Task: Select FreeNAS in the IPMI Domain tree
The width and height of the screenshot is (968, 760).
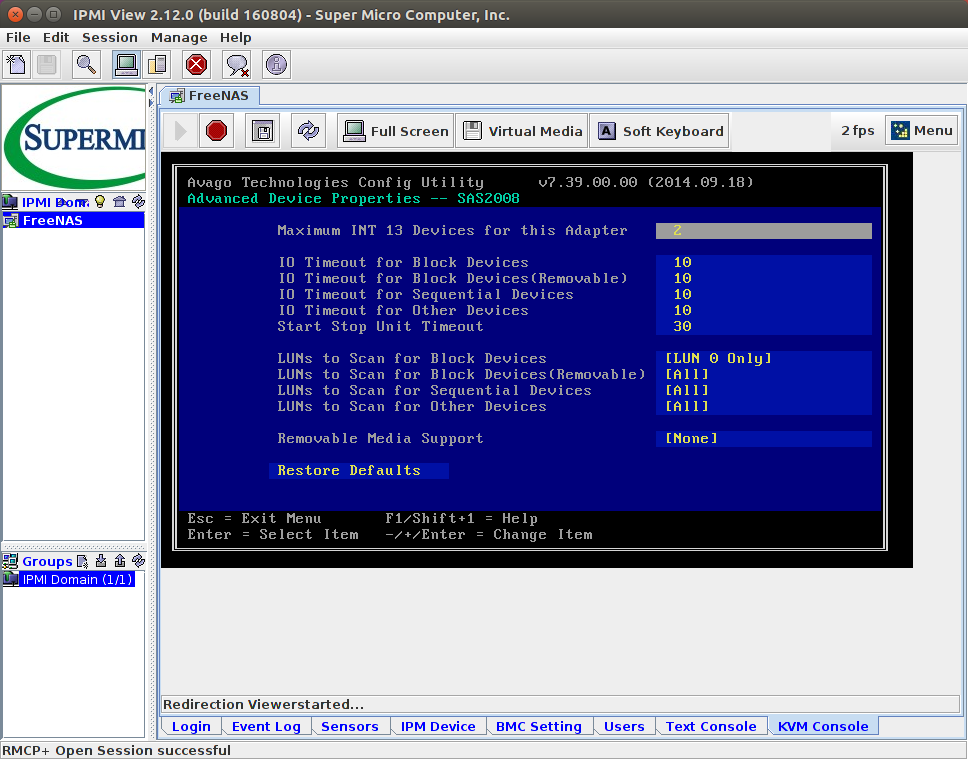Action: [52, 220]
